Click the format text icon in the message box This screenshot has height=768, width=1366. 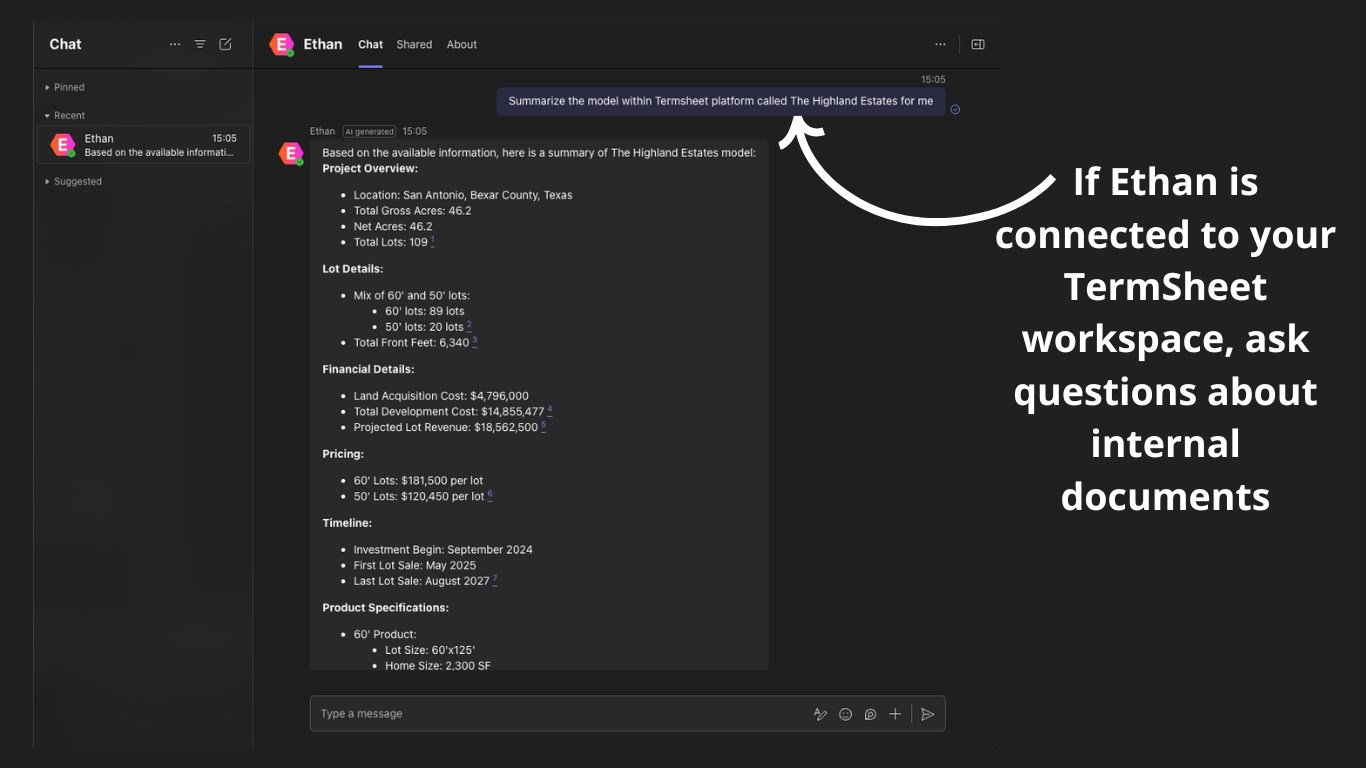[x=820, y=714]
